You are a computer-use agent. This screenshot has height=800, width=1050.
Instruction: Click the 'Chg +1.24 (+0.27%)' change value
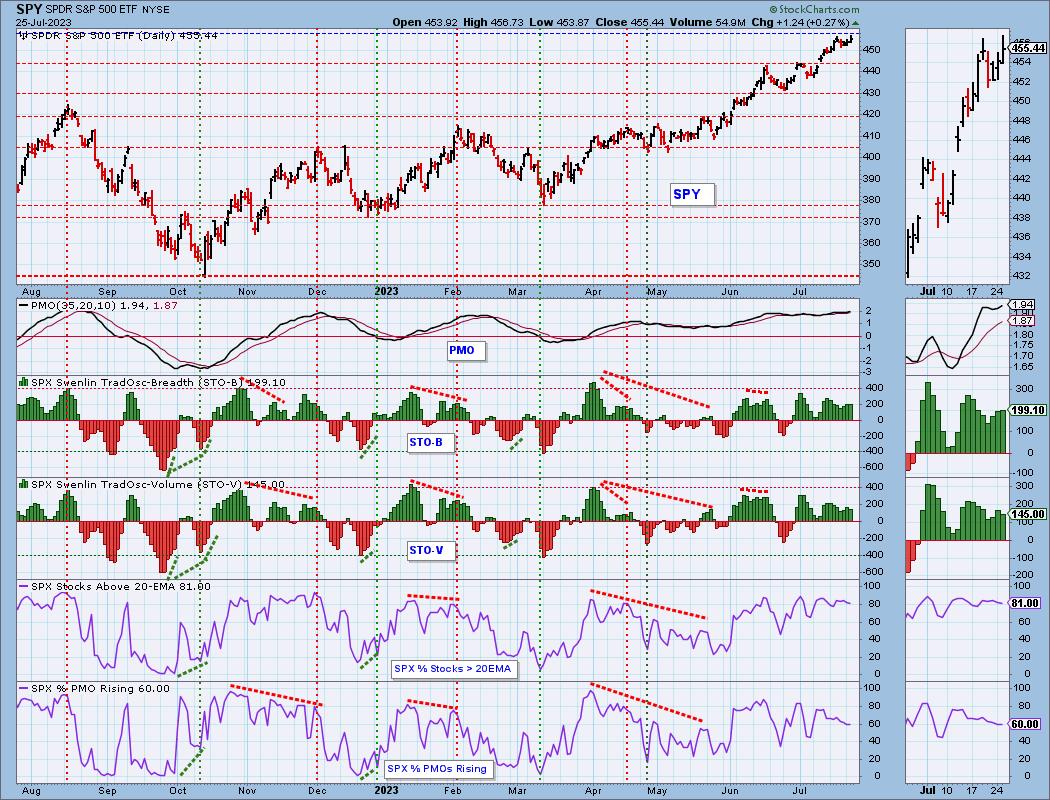[x=800, y=22]
